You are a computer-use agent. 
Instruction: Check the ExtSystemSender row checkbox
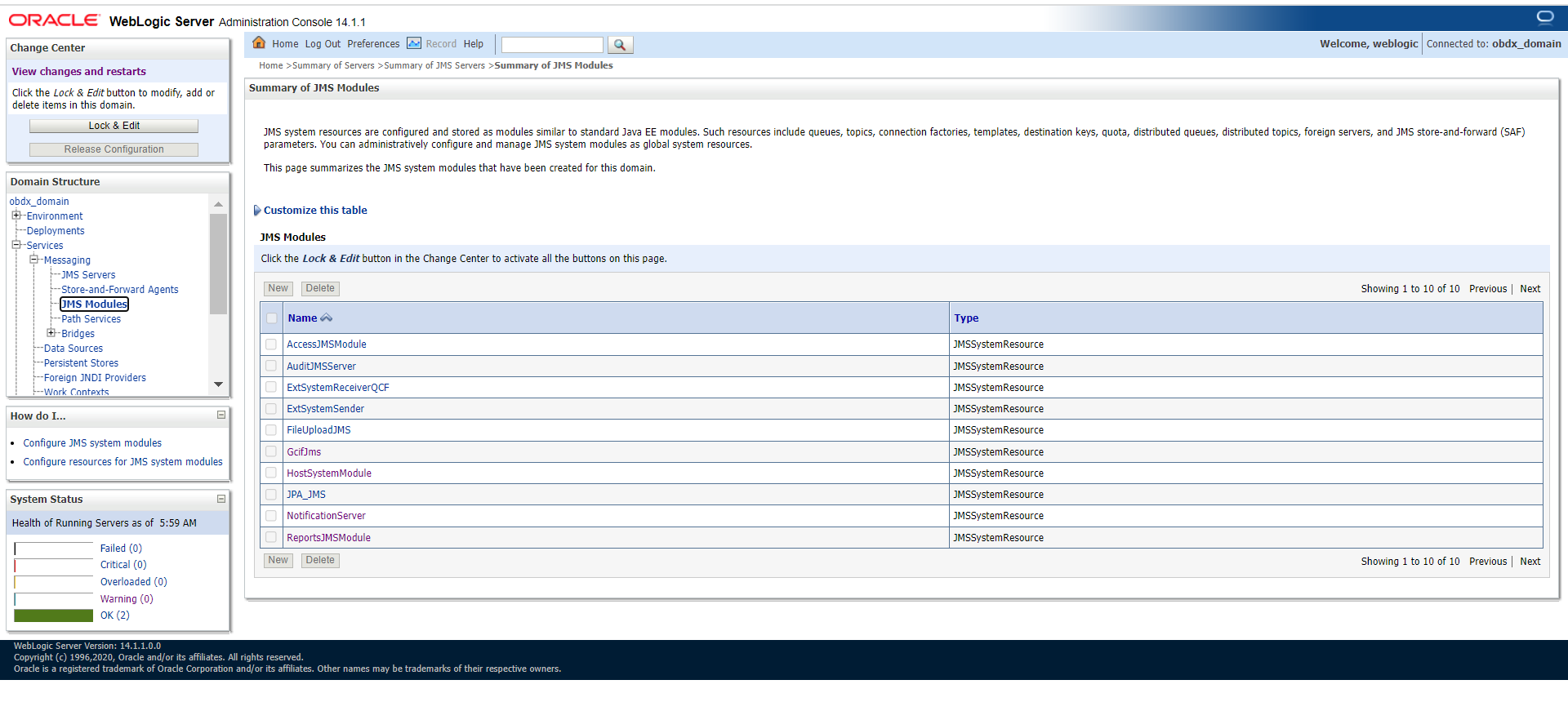(x=271, y=408)
